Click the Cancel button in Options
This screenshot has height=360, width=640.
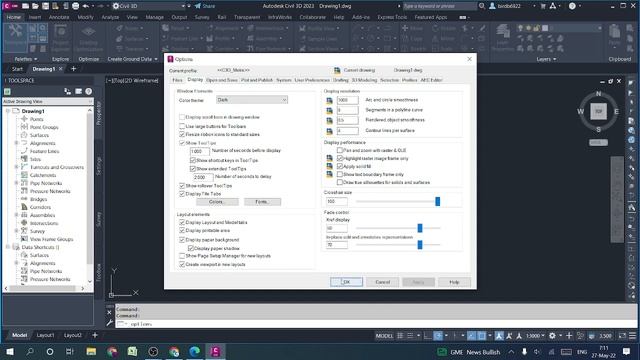click(x=382, y=282)
